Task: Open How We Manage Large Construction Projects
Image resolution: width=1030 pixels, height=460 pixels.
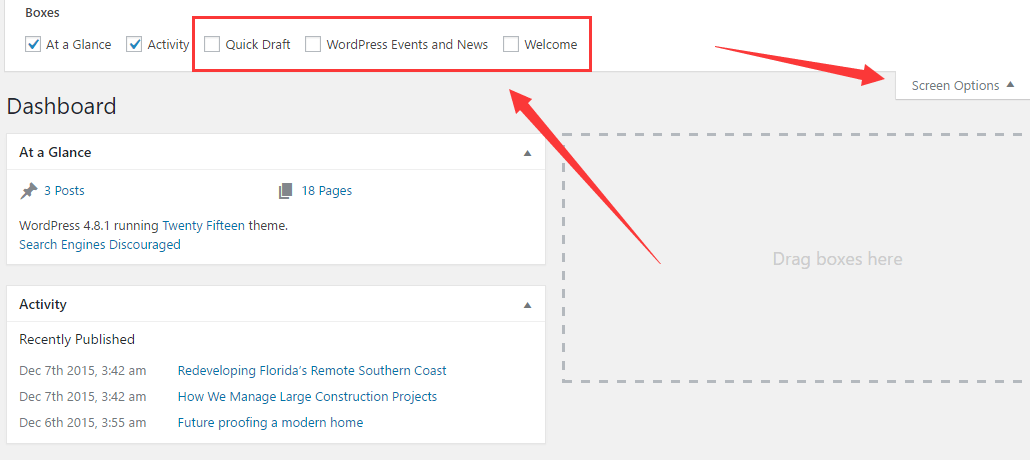Action: click(307, 396)
